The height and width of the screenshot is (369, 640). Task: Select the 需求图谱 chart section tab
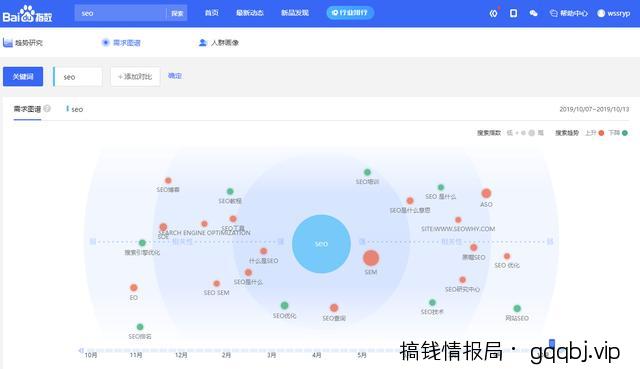click(27, 109)
